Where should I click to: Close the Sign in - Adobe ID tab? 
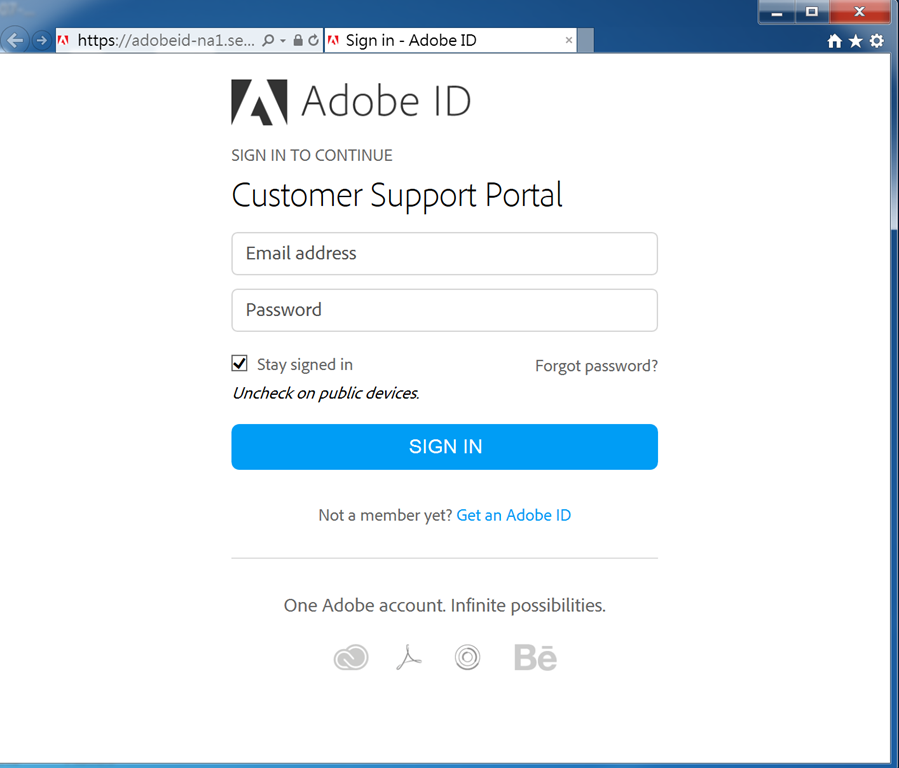569,40
